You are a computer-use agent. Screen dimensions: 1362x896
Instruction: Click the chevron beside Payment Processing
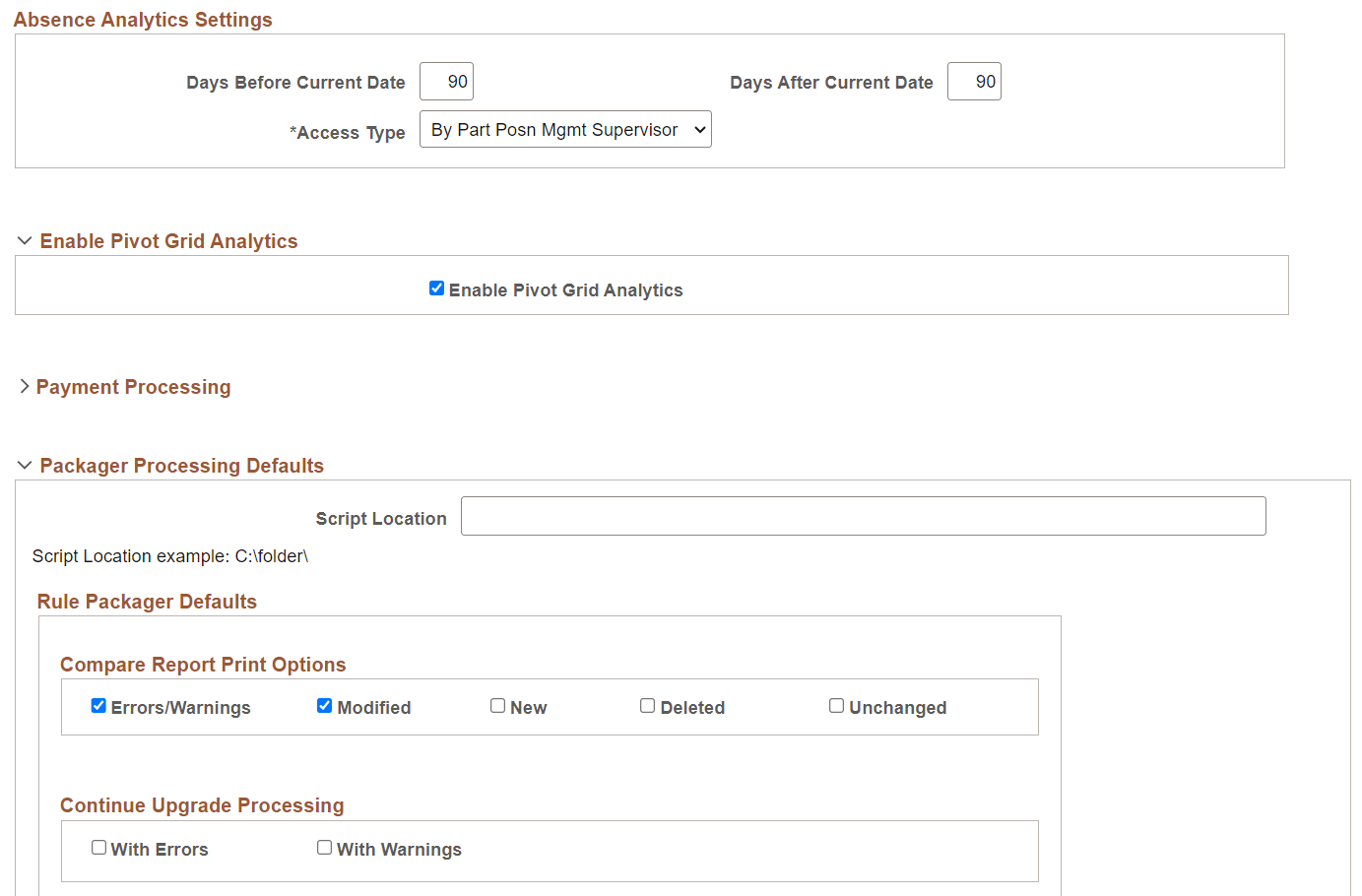click(x=24, y=386)
